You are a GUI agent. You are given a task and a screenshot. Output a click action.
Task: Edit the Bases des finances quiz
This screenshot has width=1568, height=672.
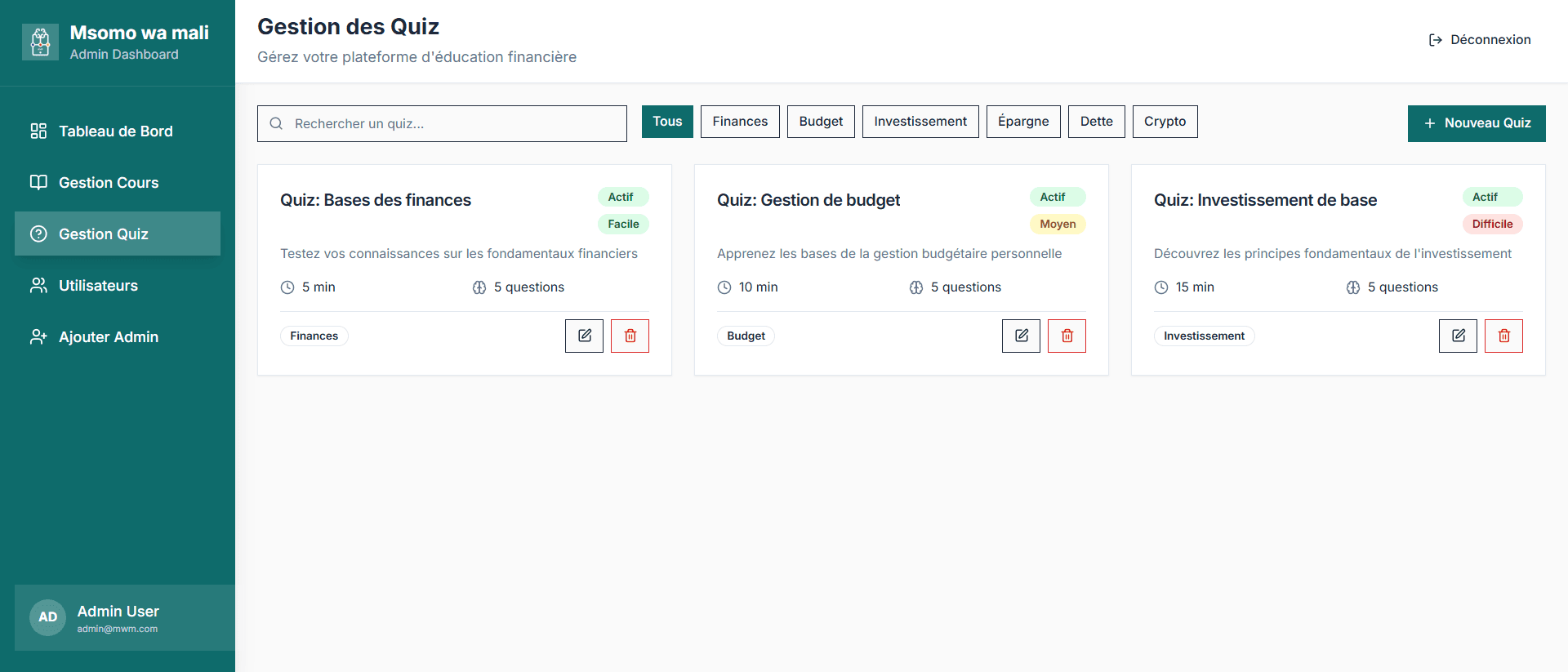584,336
